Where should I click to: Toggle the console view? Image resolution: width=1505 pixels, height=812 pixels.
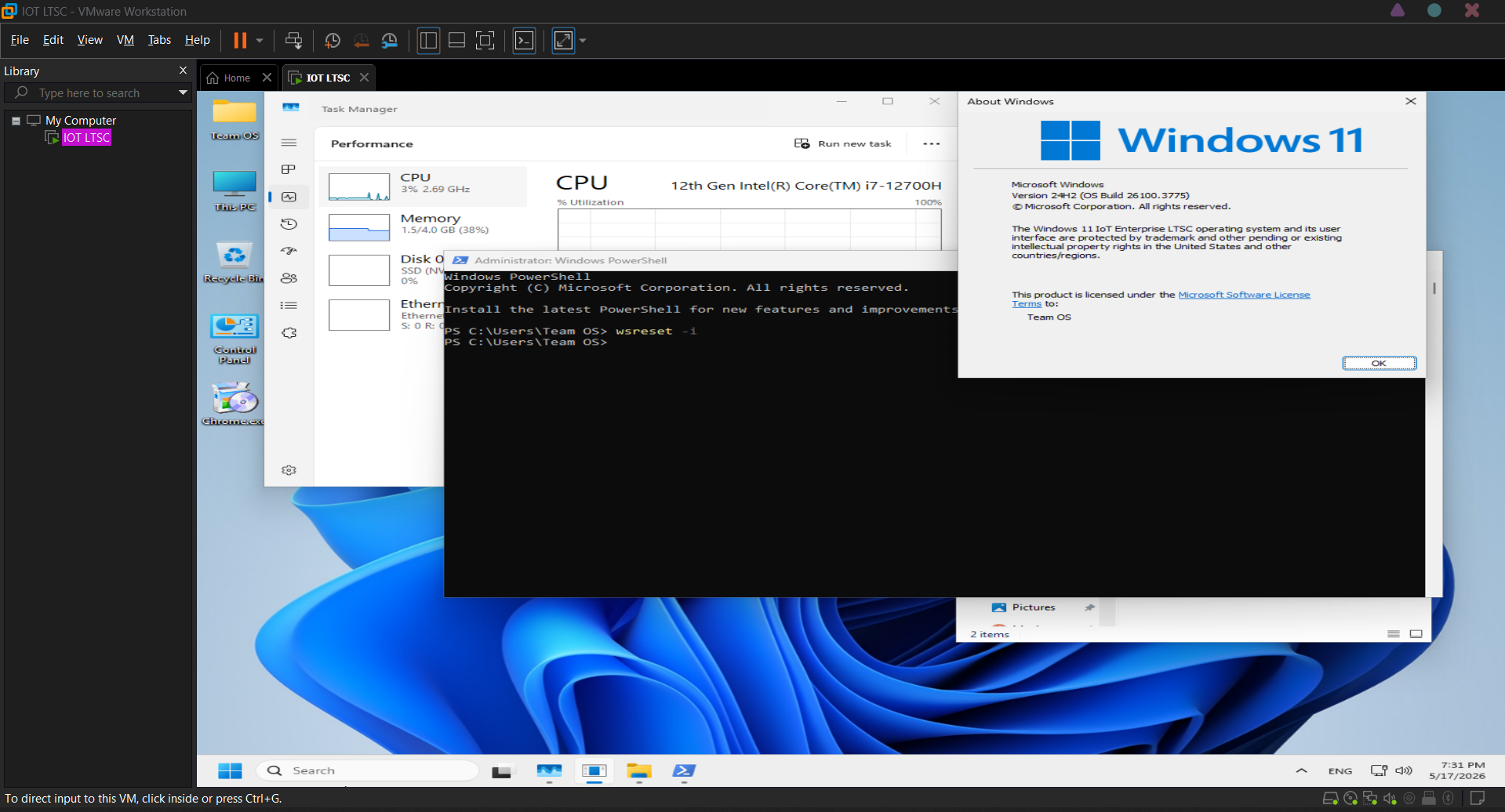524,40
